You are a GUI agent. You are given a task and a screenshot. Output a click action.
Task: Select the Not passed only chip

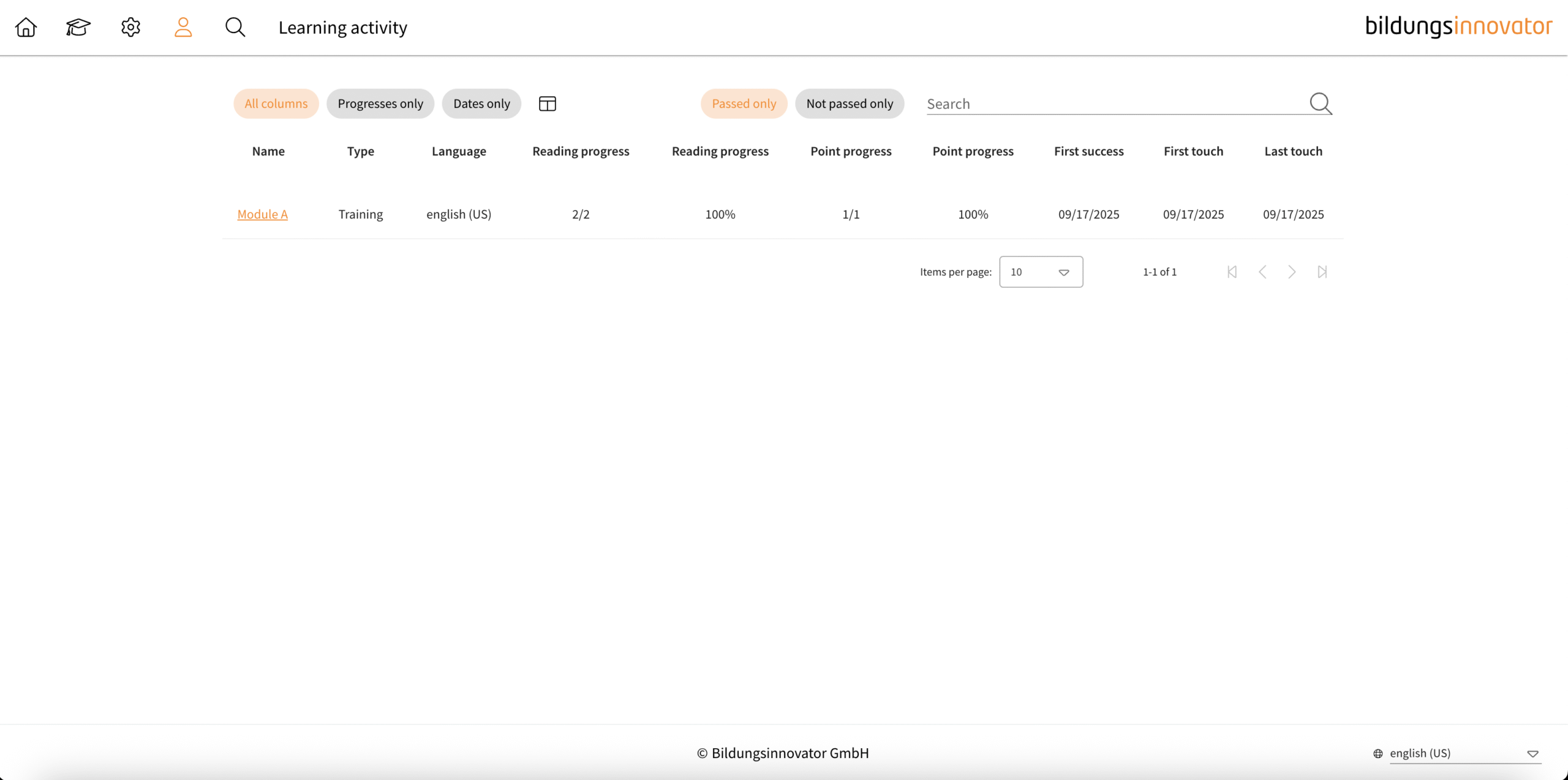[850, 103]
